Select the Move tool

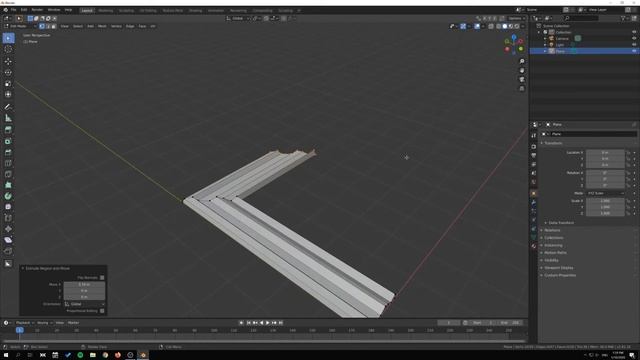tap(8, 62)
